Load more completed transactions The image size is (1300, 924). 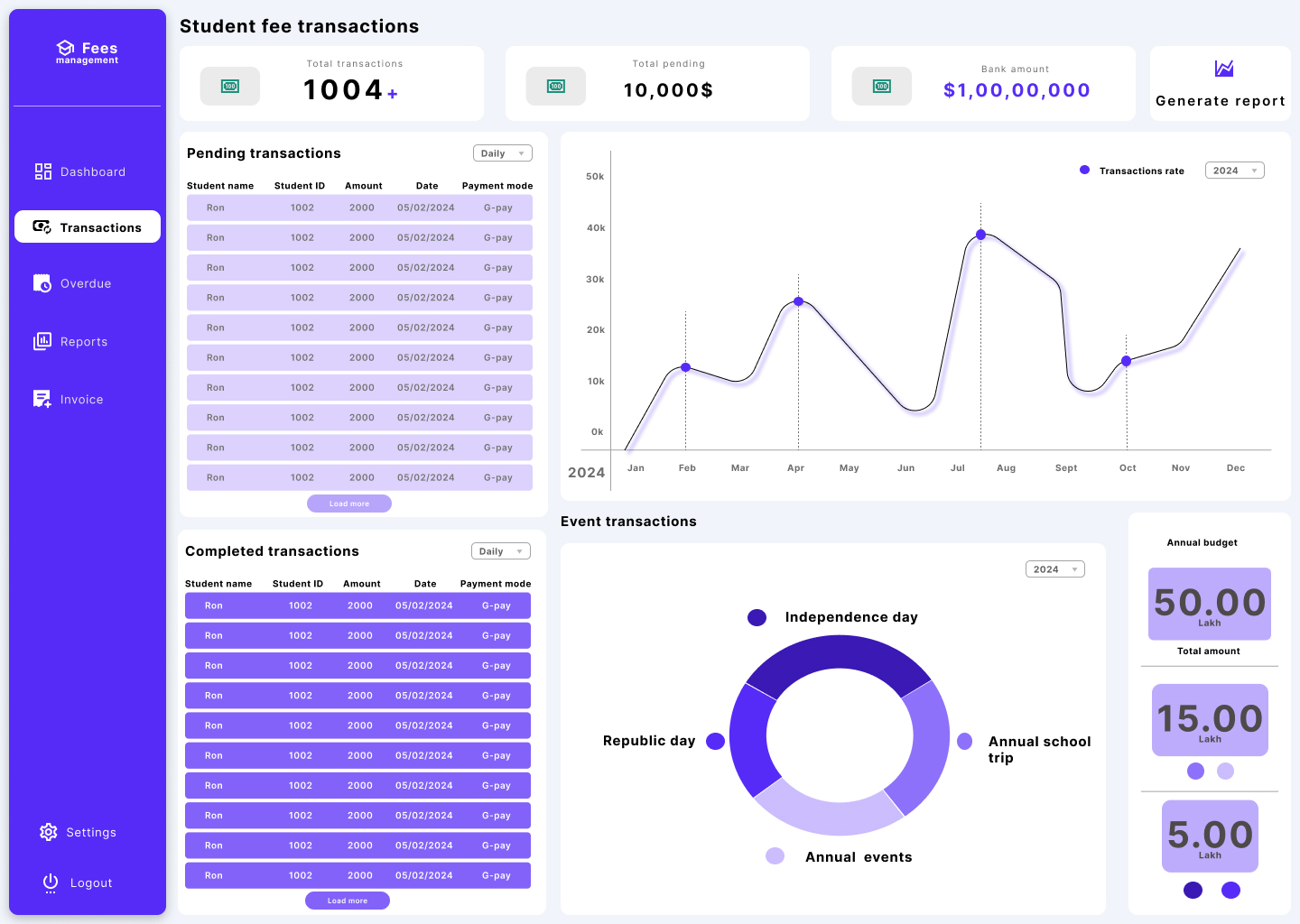pos(348,901)
